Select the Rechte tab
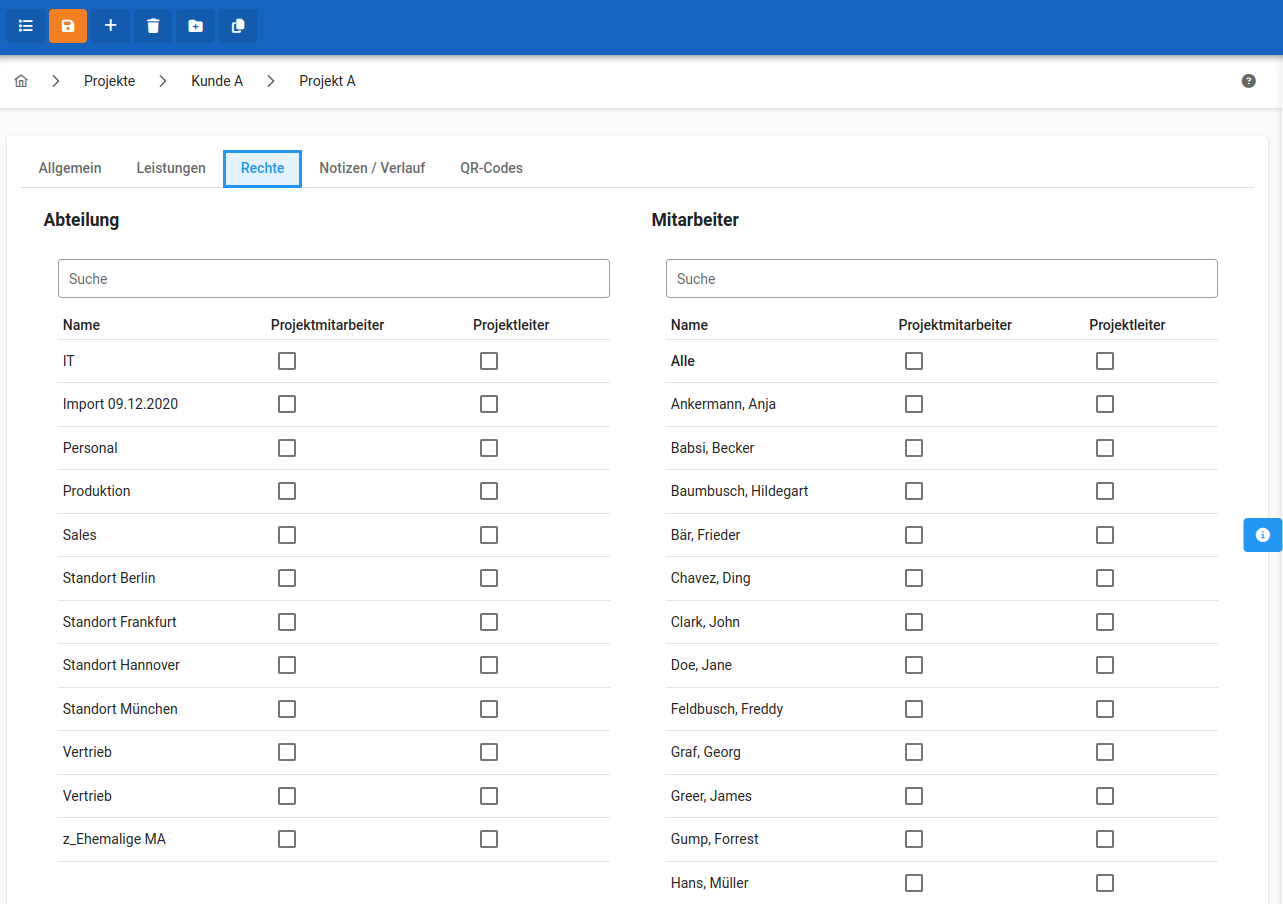The width and height of the screenshot is (1283, 904). (263, 168)
